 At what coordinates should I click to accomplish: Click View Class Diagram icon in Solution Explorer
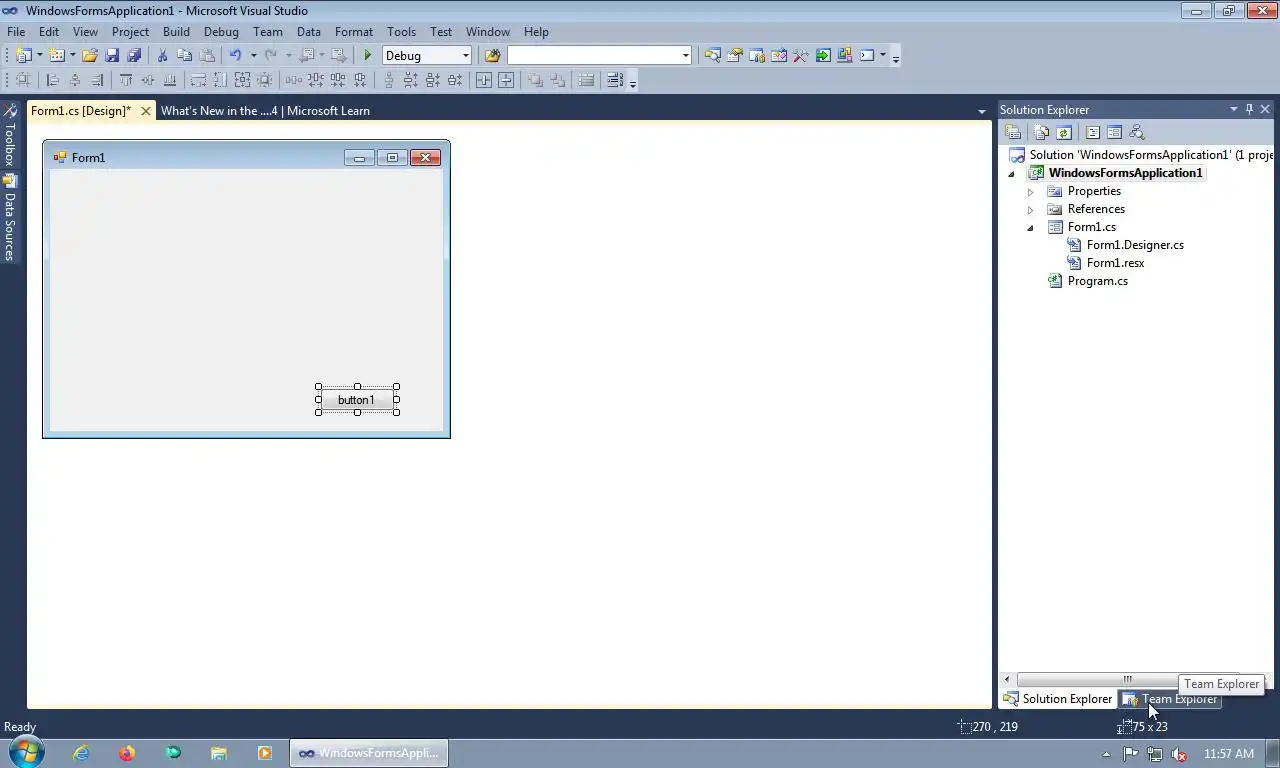1137,132
